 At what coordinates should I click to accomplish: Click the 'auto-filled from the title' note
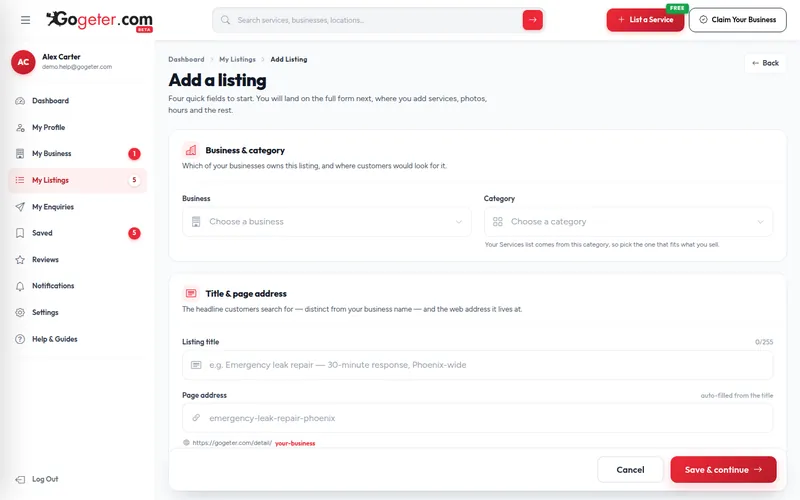pyautogui.click(x=736, y=395)
